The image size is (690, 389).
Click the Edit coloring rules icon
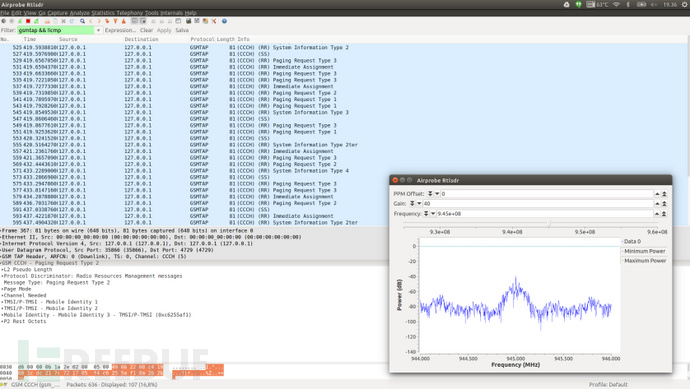(206, 21)
